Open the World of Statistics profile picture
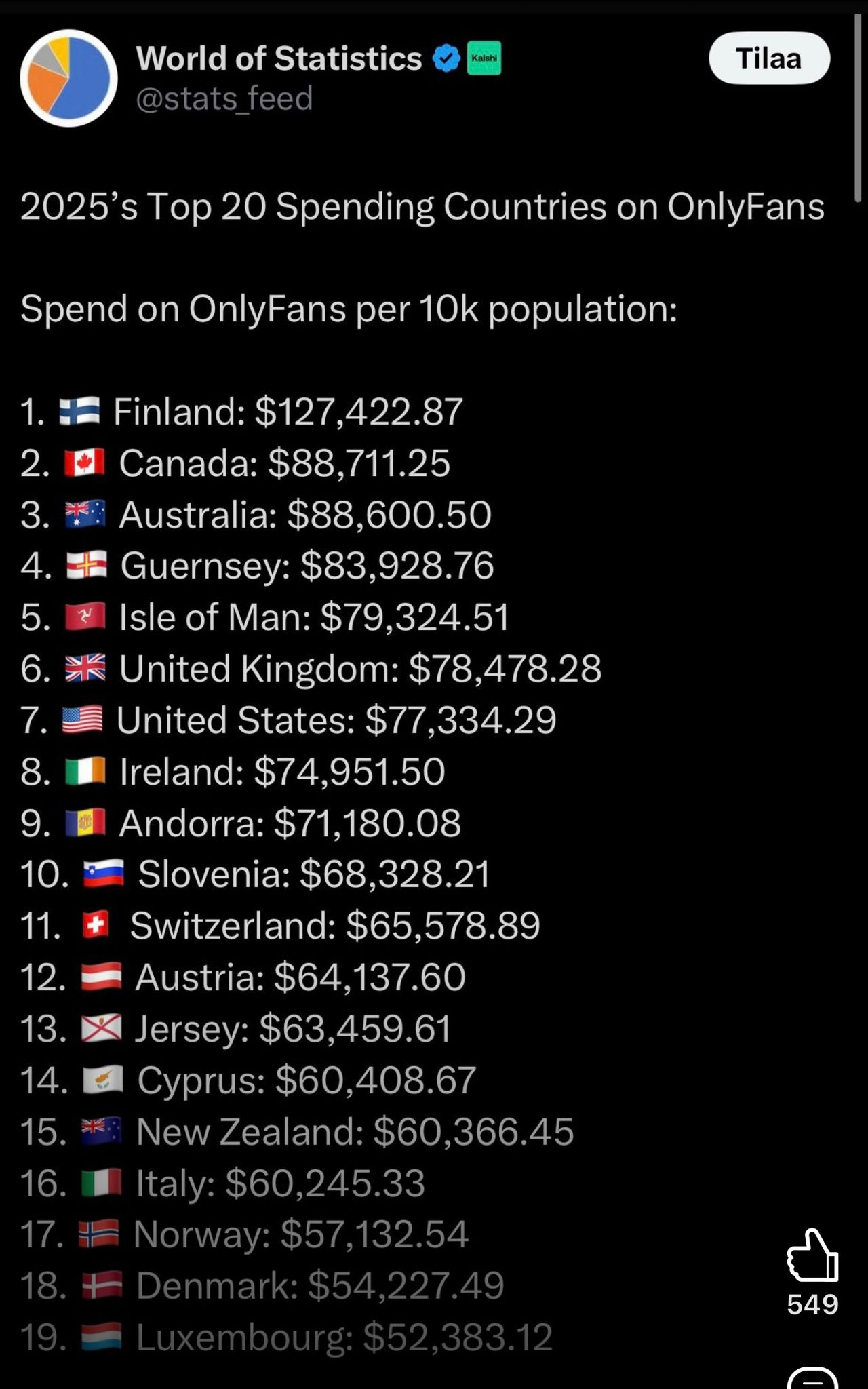The width and height of the screenshot is (868, 1389). click(68, 78)
